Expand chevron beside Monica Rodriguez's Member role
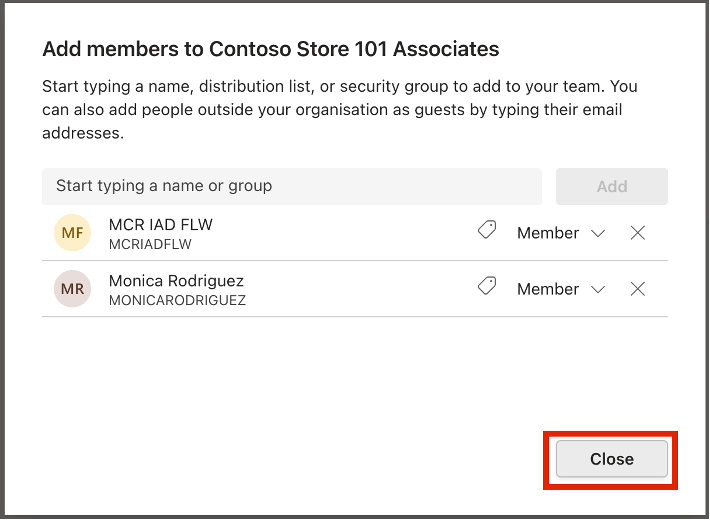Viewport: 710px width, 520px height. click(x=598, y=289)
